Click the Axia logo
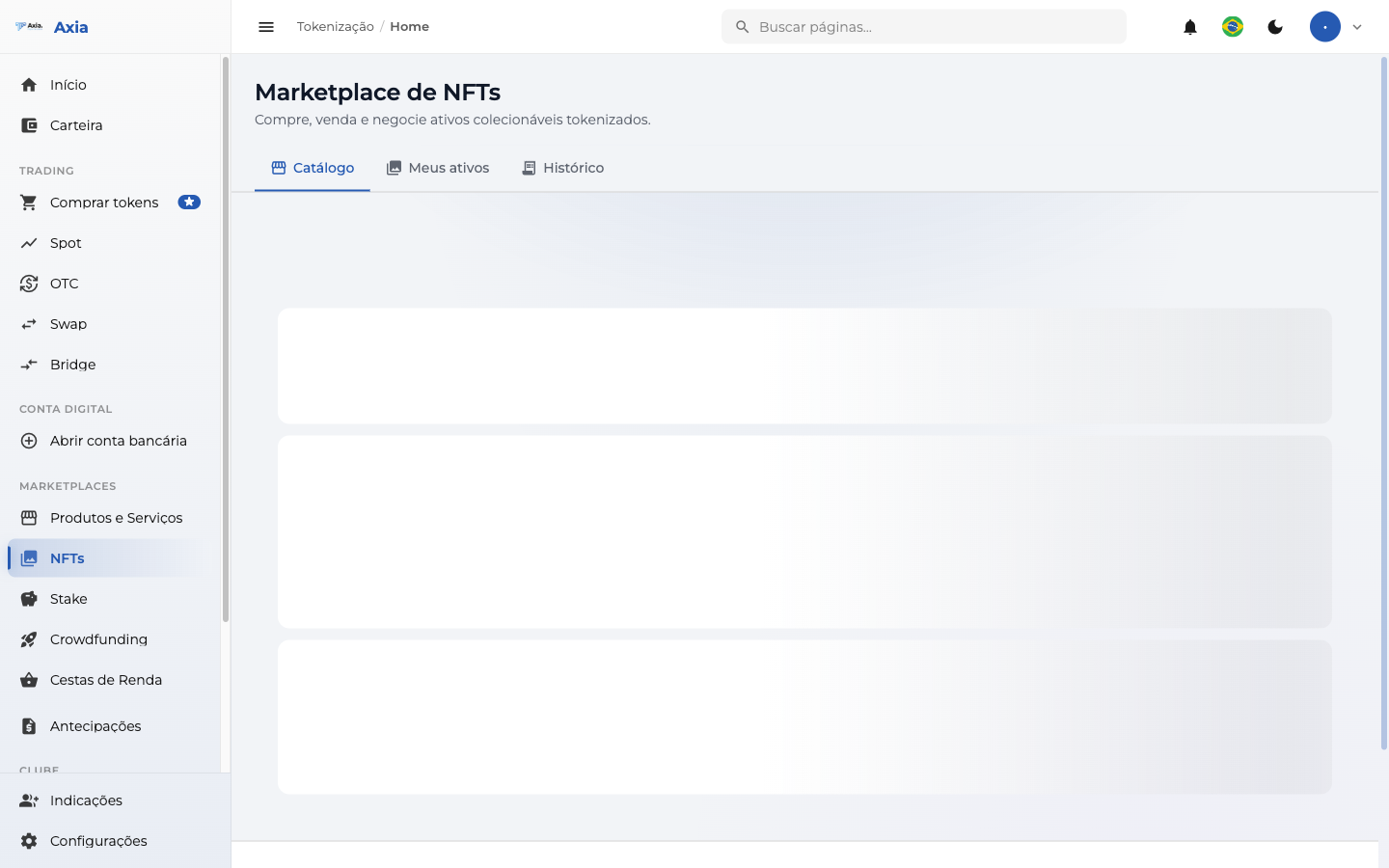Image resolution: width=1389 pixels, height=868 pixels. [29, 26]
